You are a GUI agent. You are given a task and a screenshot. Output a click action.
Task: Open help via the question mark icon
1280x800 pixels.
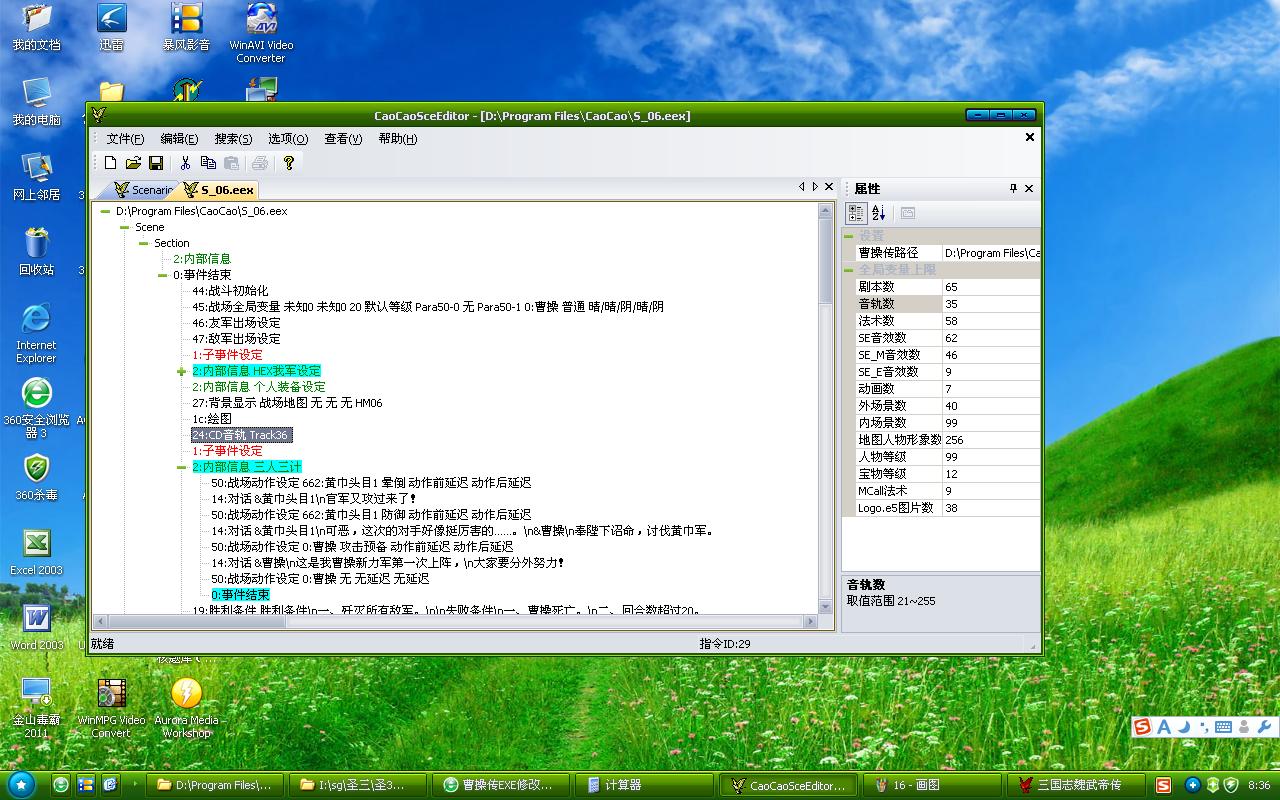289,163
